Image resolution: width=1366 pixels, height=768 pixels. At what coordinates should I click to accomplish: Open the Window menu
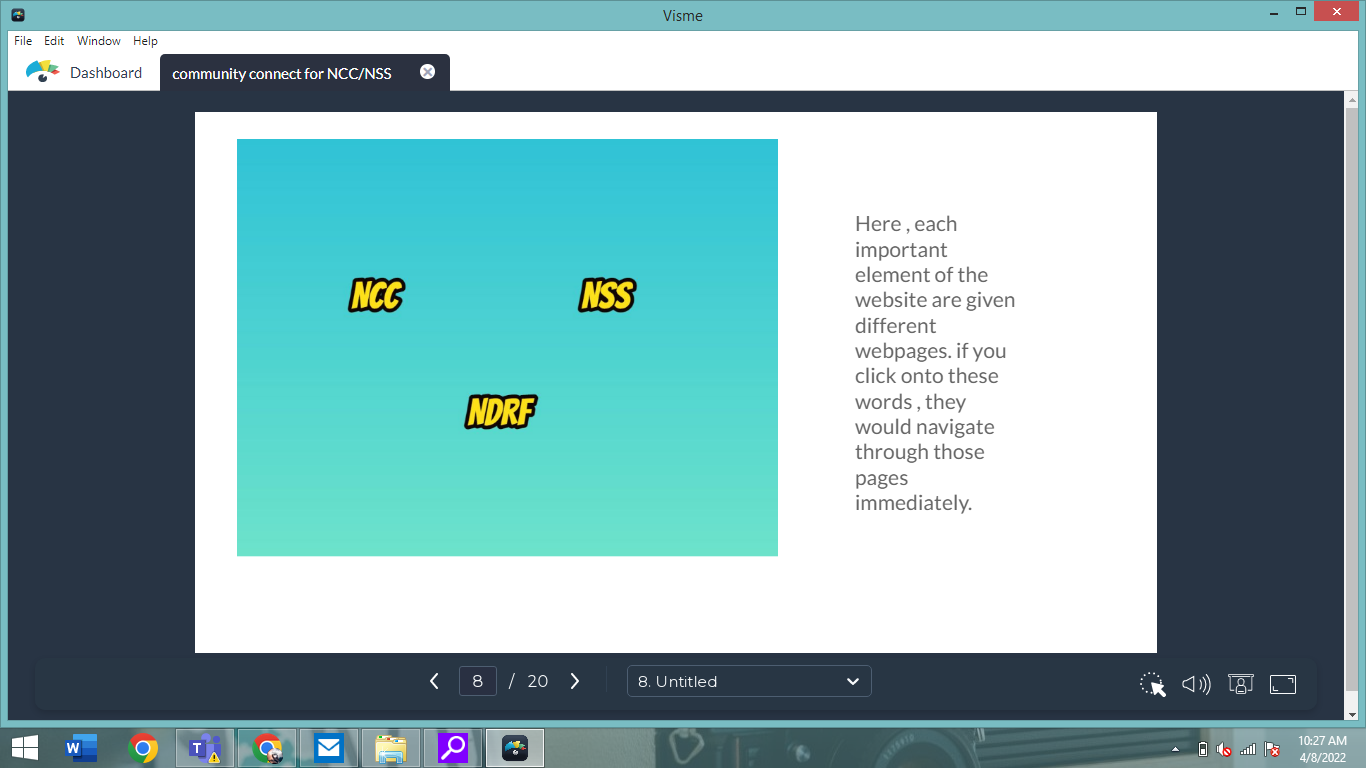tap(99, 41)
